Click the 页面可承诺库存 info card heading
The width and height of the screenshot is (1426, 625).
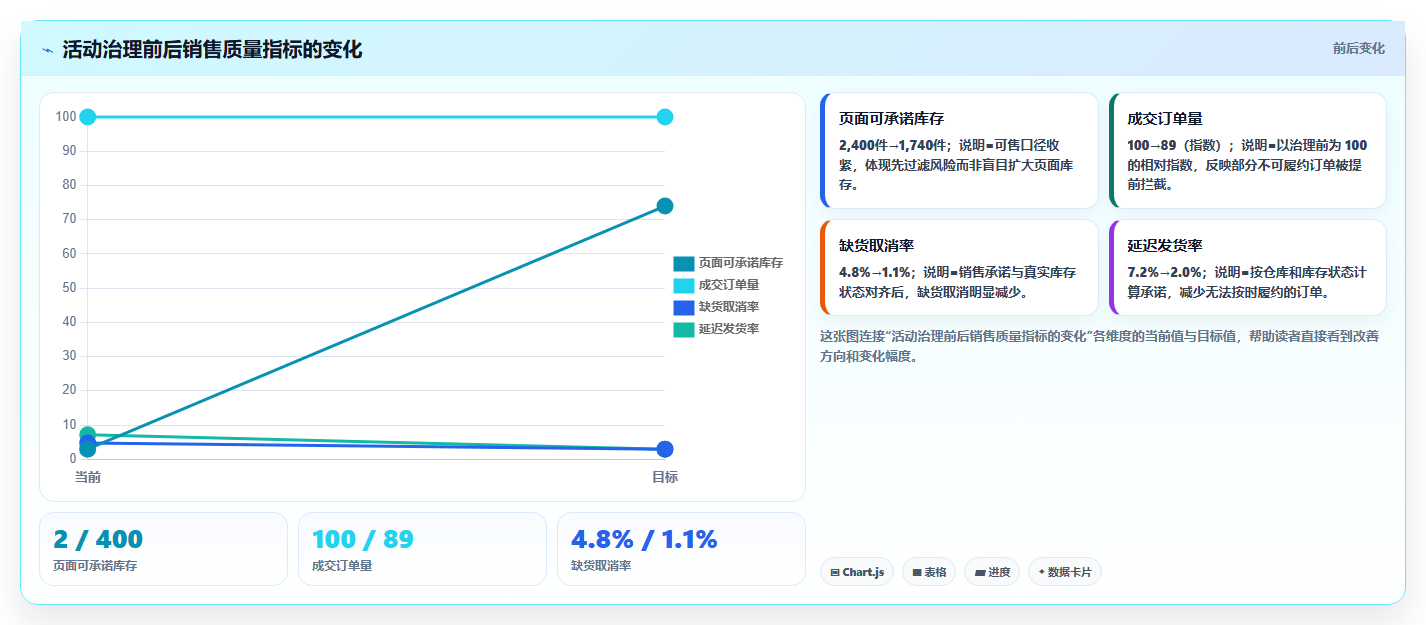(891, 118)
